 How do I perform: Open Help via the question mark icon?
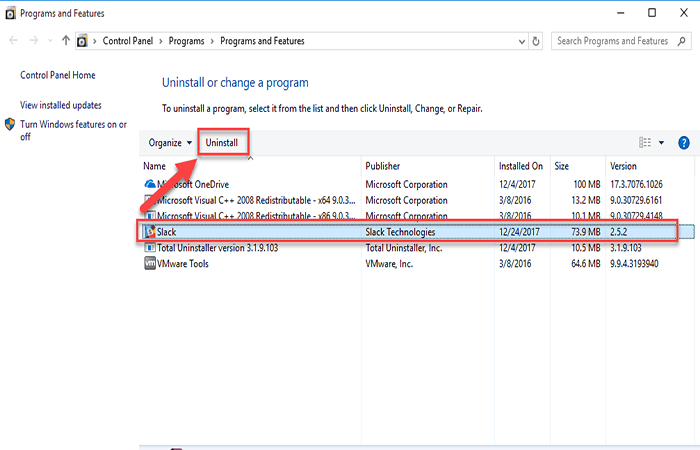[683, 143]
